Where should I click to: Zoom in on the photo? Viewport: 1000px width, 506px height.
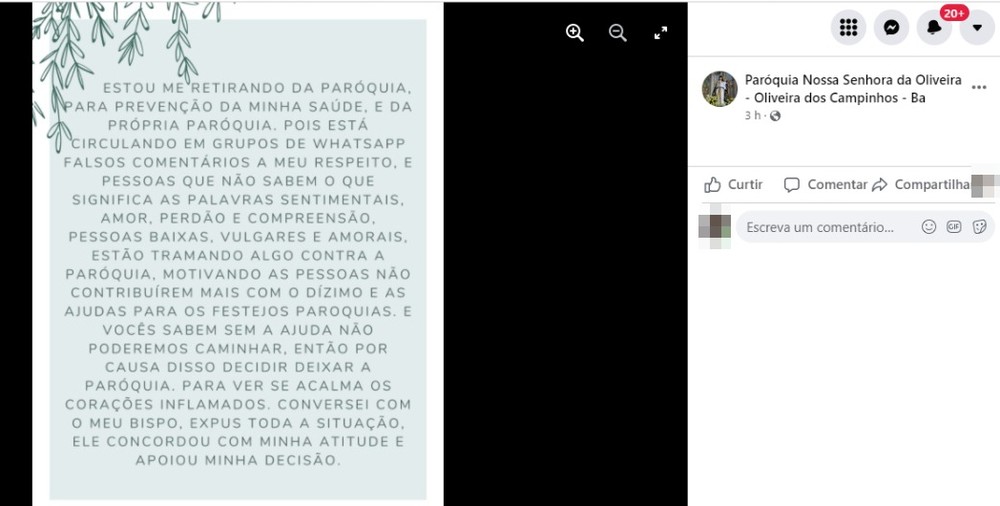(x=575, y=33)
